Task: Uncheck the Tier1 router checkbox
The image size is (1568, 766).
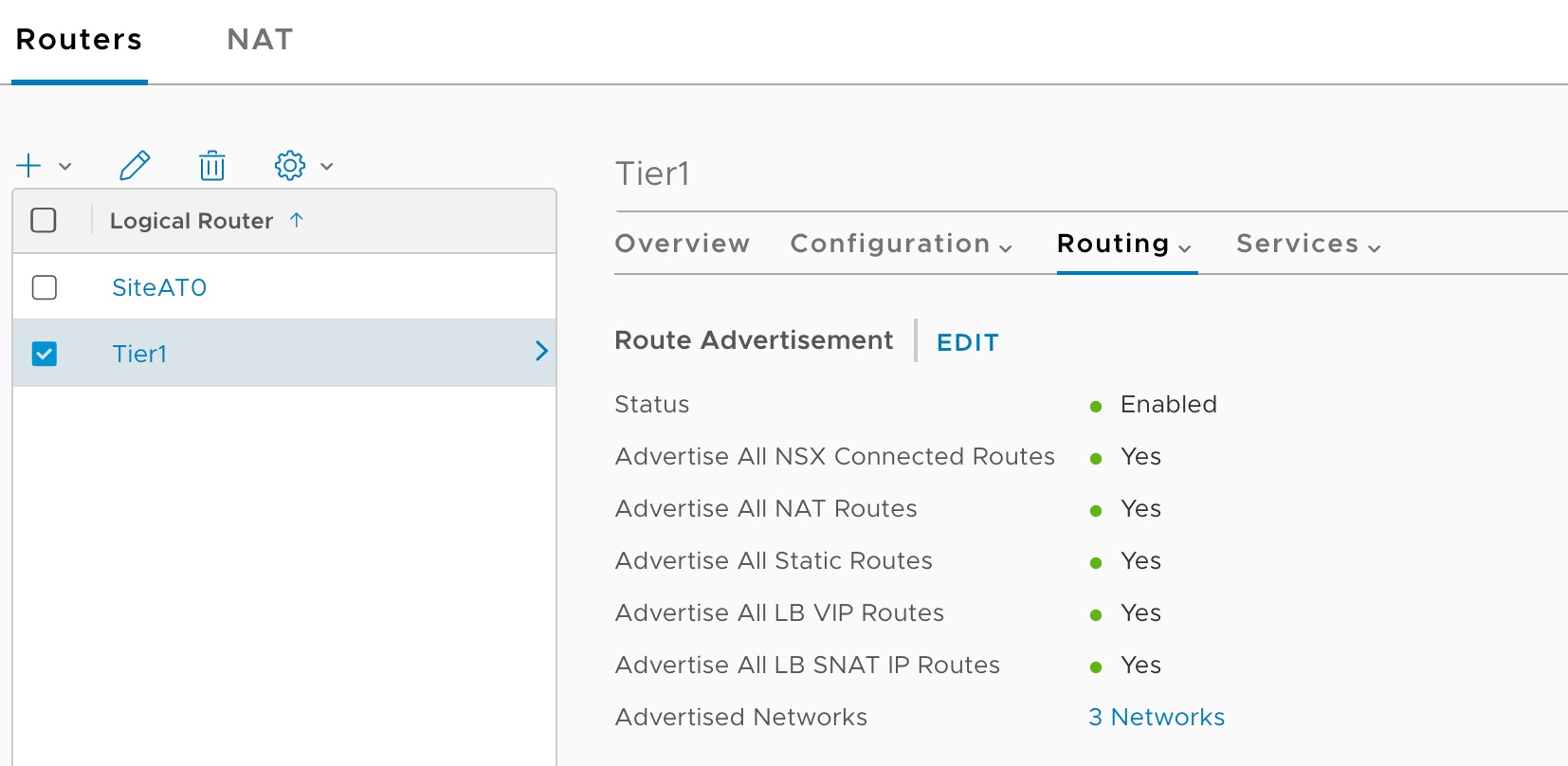Action: coord(45,354)
